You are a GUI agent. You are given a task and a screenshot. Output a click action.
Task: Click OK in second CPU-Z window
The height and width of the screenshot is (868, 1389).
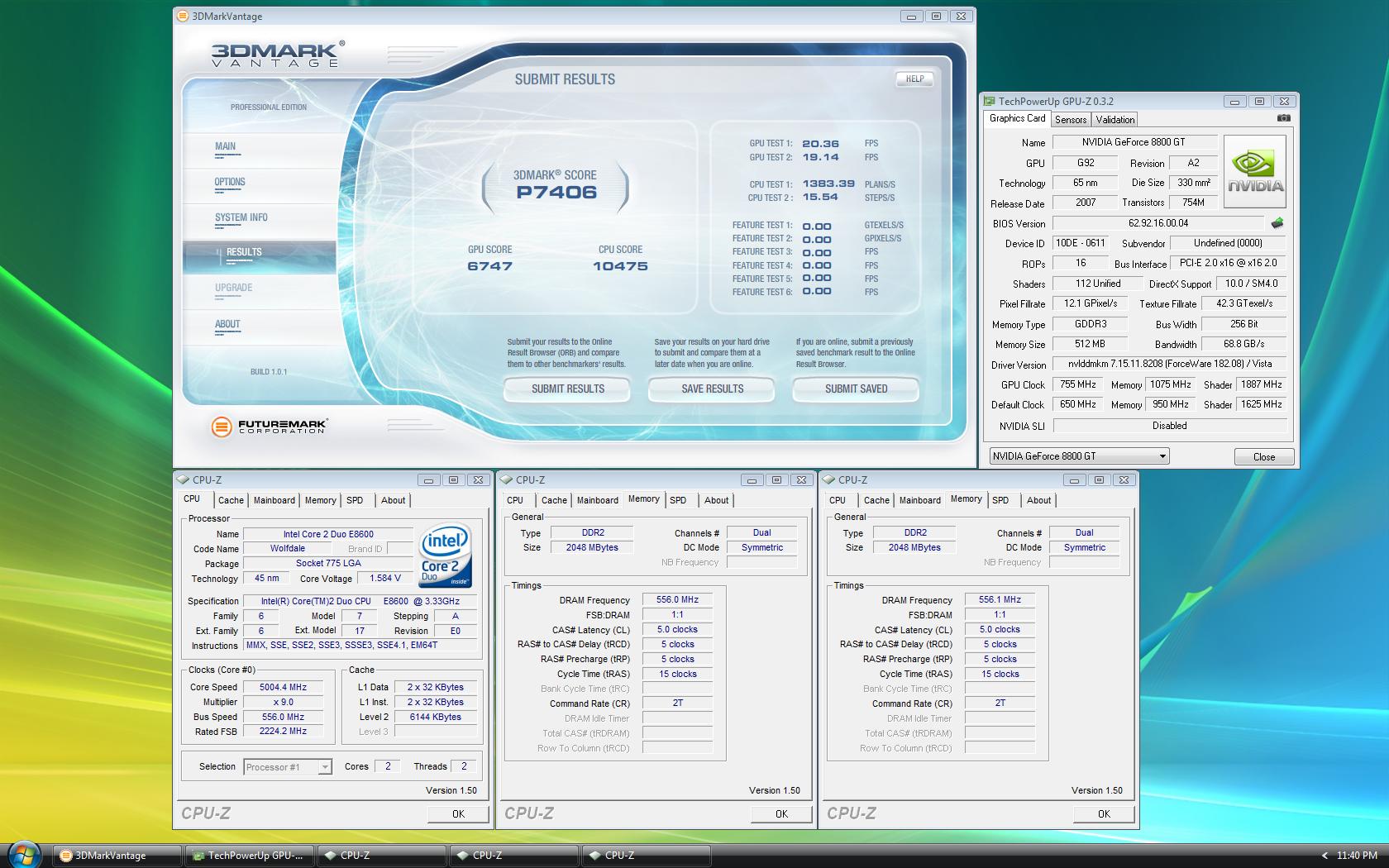pyautogui.click(x=781, y=813)
